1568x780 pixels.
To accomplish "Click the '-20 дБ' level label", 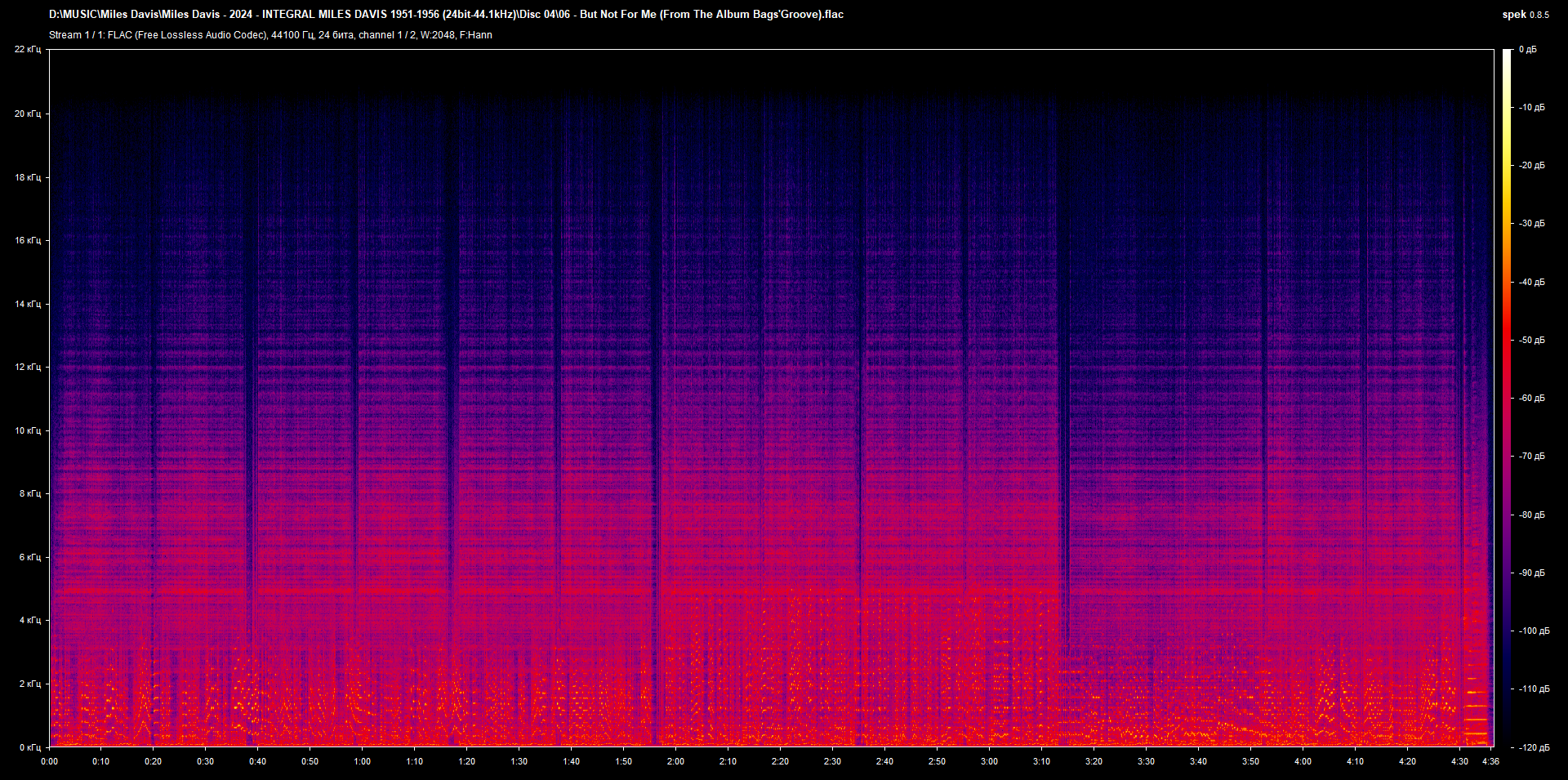I will 1531,165.
